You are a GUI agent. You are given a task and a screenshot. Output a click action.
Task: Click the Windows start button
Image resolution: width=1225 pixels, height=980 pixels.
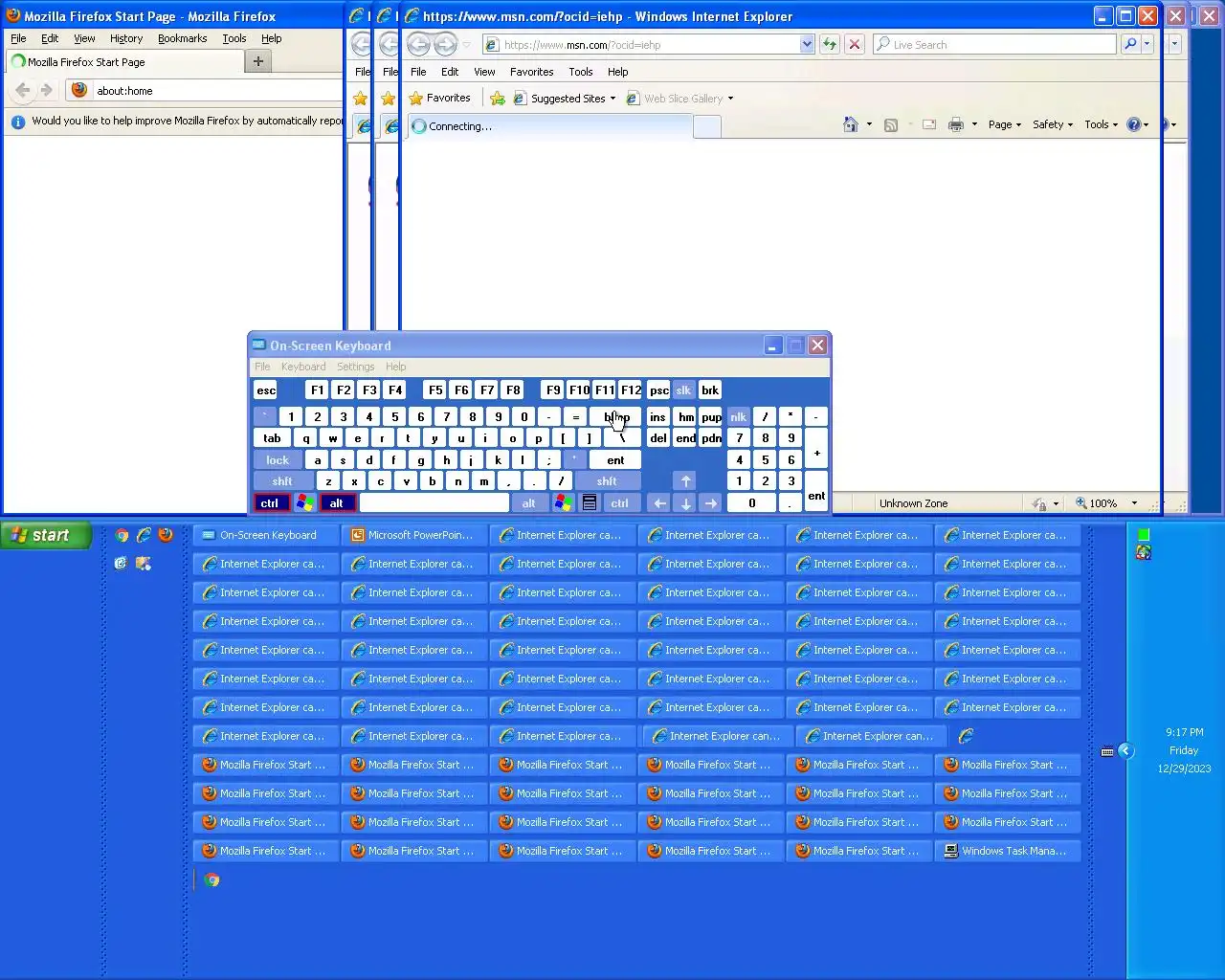pos(46,535)
